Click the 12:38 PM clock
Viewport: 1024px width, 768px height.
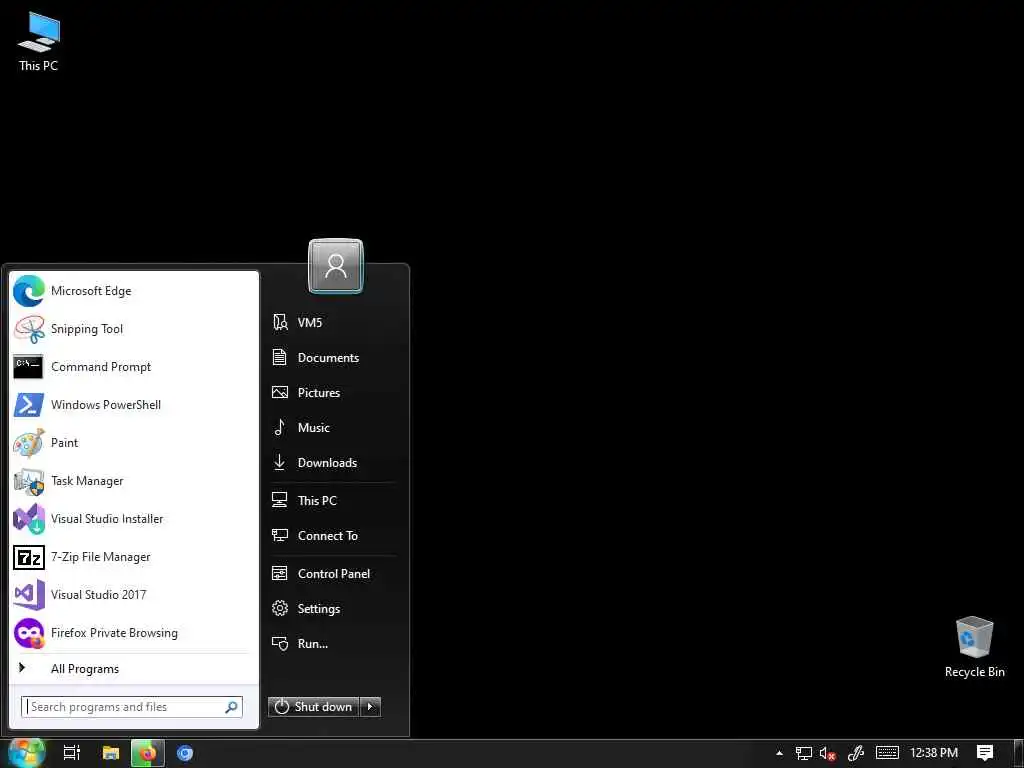934,753
